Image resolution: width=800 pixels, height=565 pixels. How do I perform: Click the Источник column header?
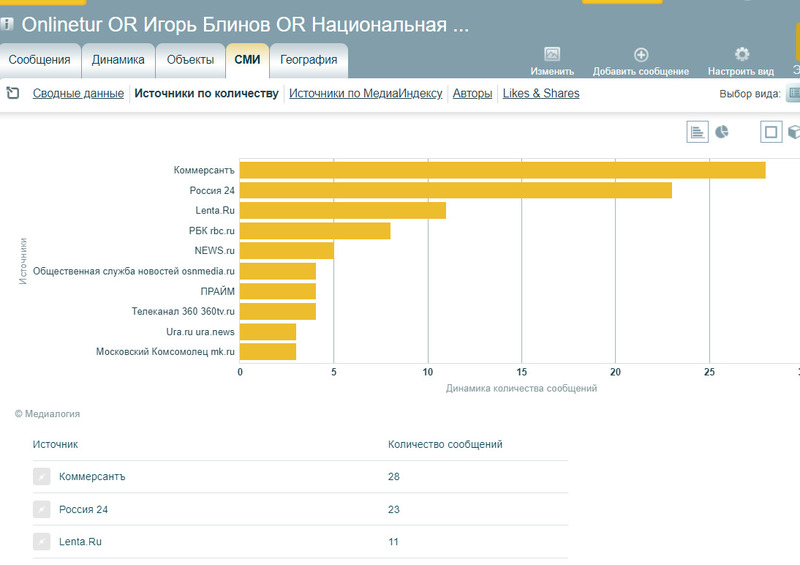point(55,445)
